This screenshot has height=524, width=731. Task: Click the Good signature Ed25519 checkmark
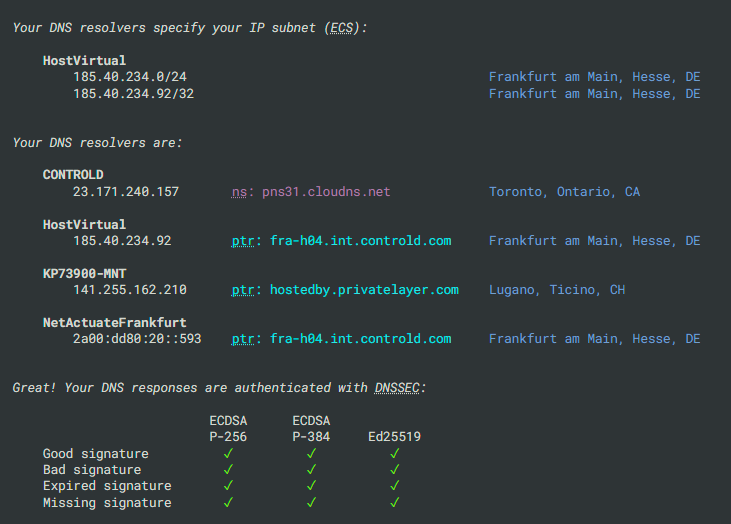pos(394,453)
